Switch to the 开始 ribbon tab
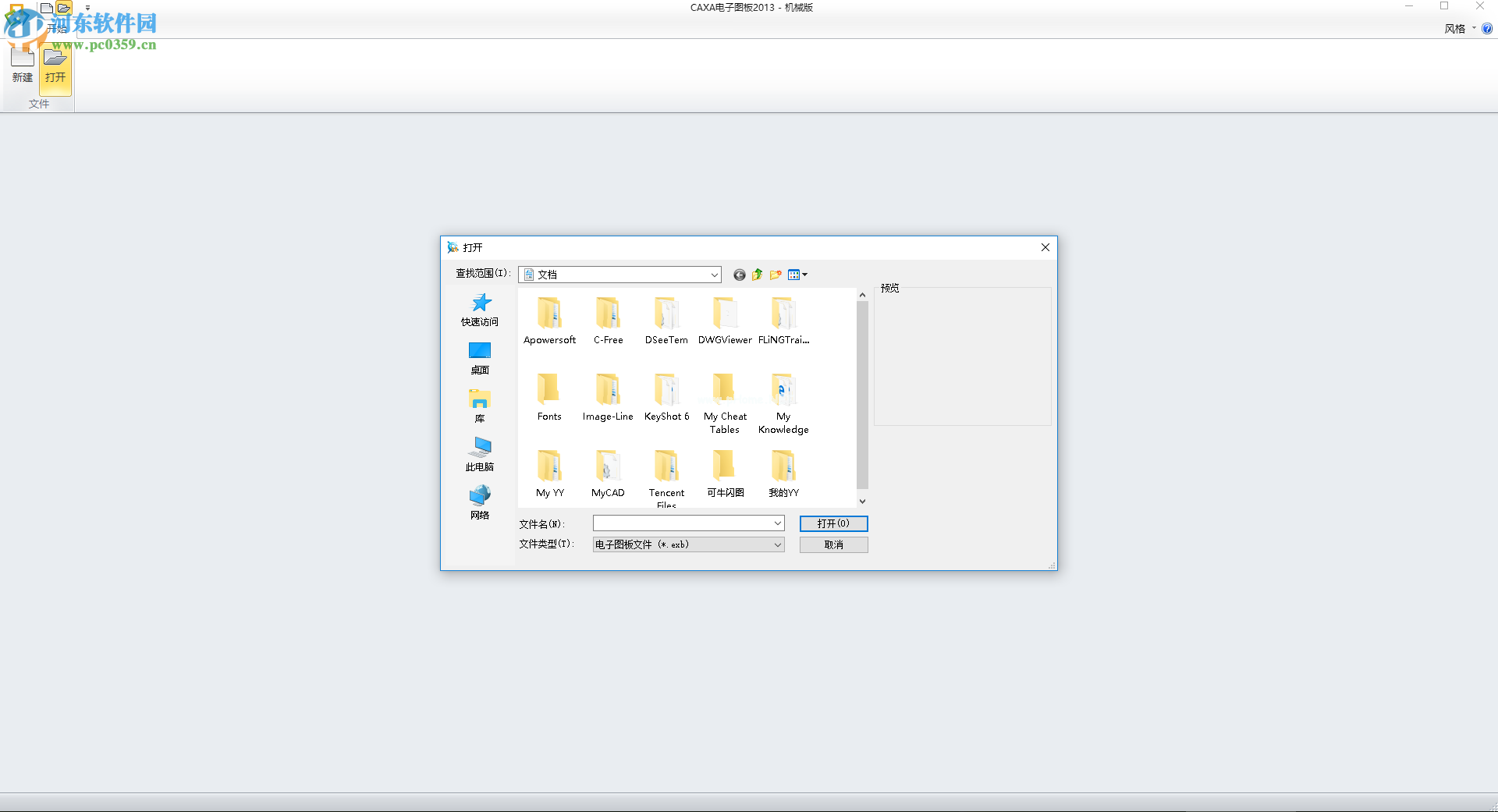 coord(59,29)
